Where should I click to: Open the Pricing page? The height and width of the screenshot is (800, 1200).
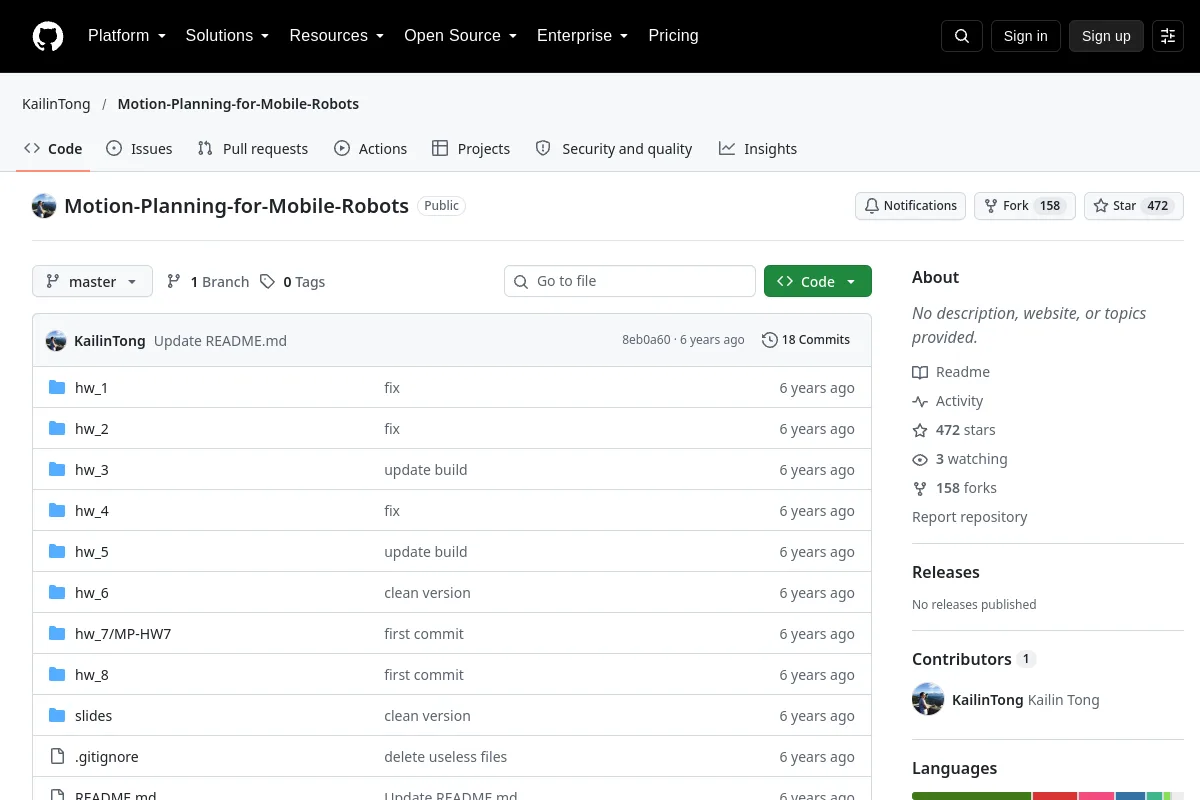[673, 36]
